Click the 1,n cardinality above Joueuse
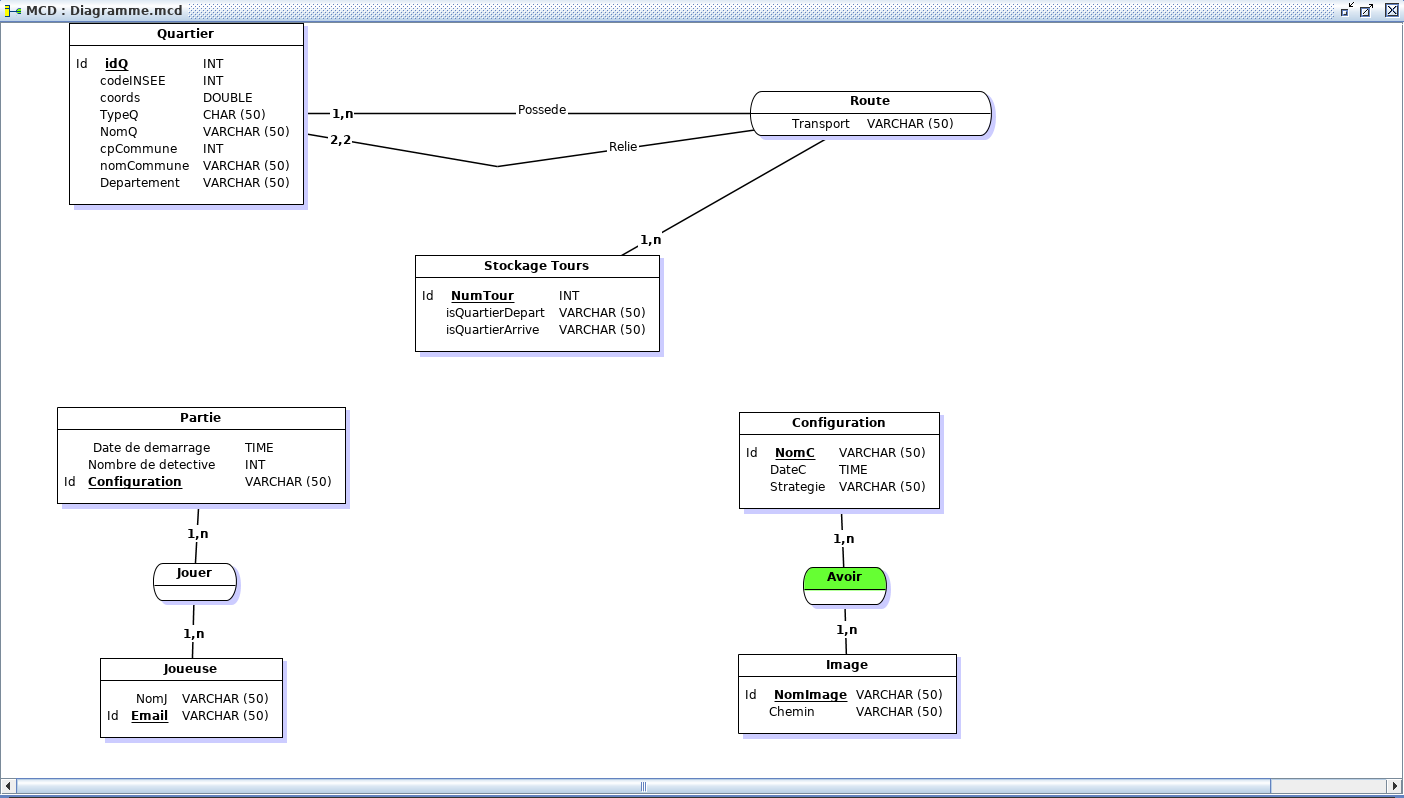Viewport: 1404px width, 798px height. point(194,634)
